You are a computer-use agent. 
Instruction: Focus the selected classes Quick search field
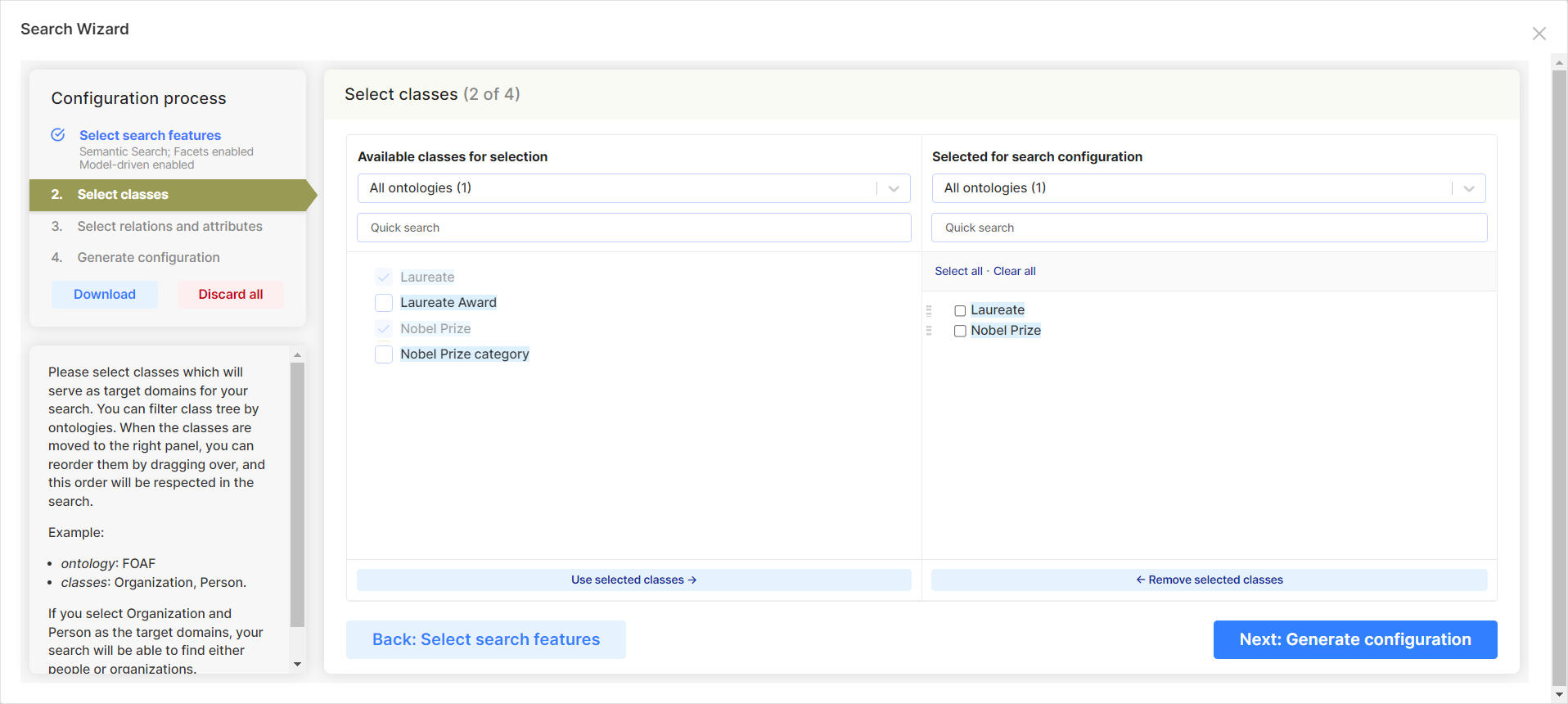(1210, 228)
